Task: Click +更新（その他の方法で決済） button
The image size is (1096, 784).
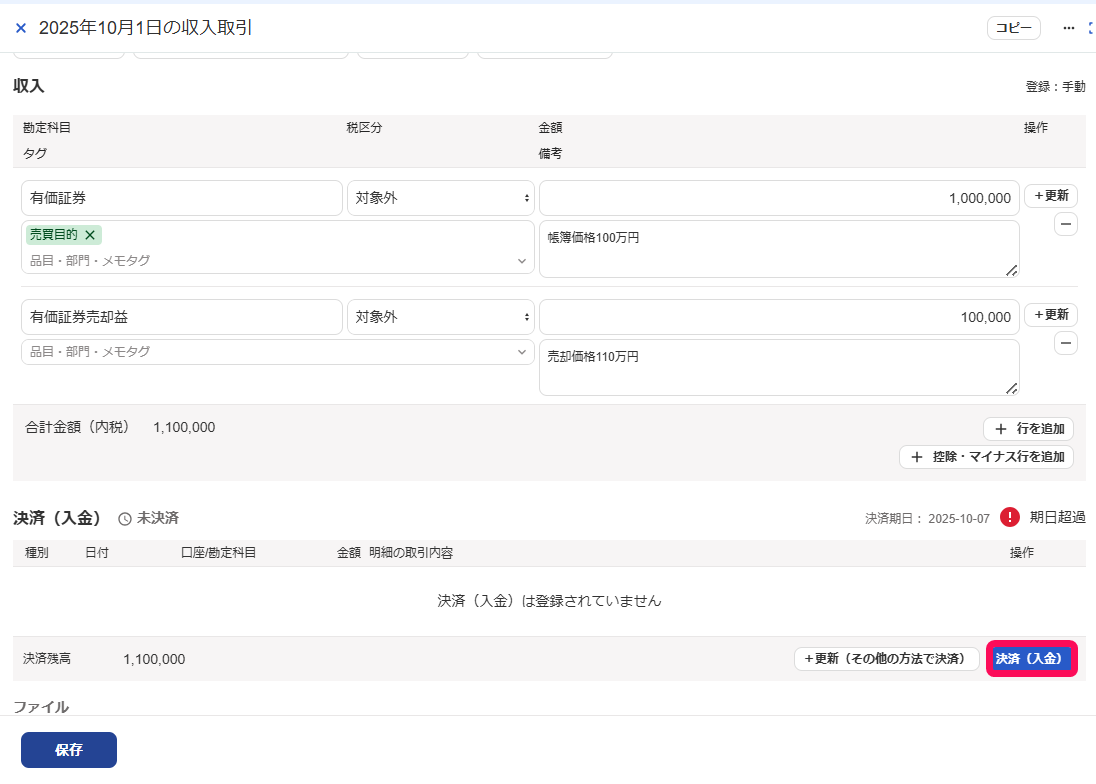Action: coord(886,658)
